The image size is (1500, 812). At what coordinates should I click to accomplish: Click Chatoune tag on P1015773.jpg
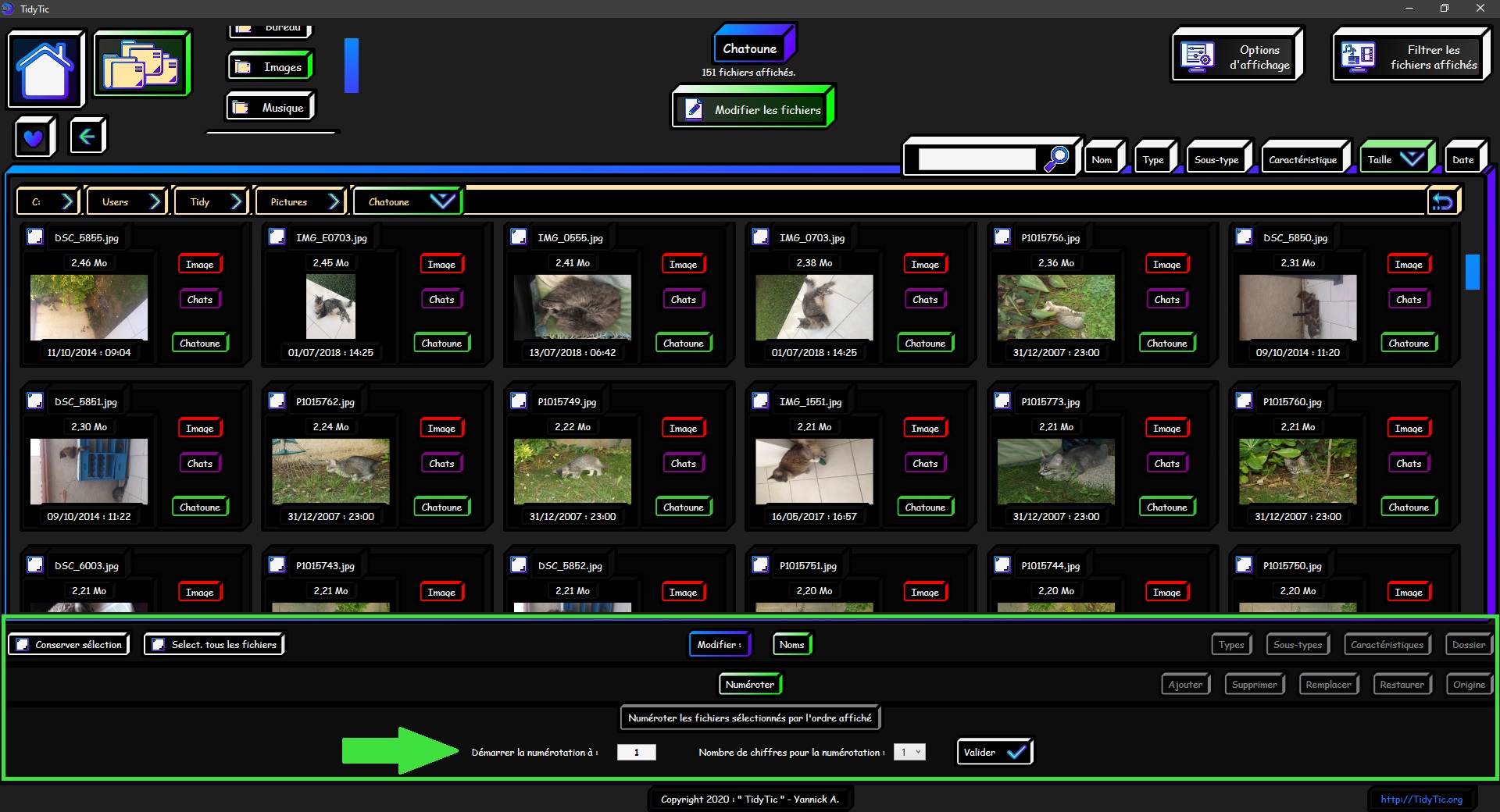(1167, 507)
